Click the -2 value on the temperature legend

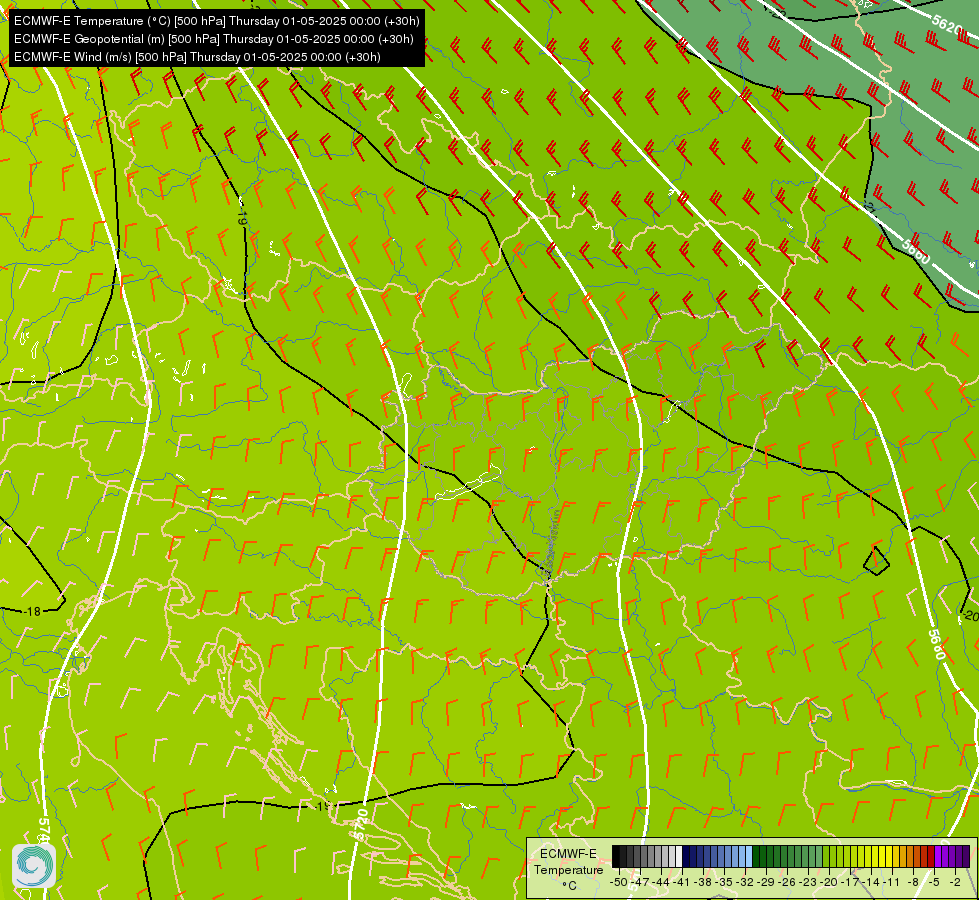pyautogui.click(x=955, y=882)
